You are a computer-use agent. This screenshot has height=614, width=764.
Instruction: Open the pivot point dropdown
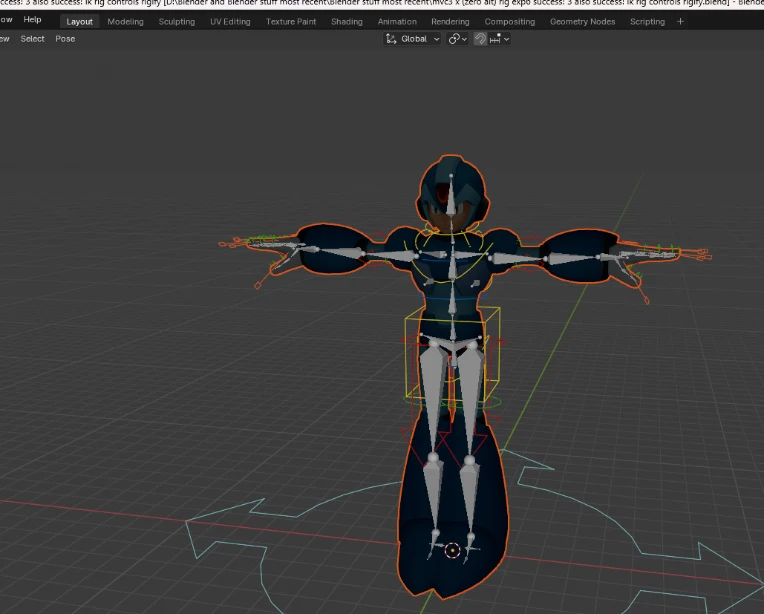tap(458, 39)
